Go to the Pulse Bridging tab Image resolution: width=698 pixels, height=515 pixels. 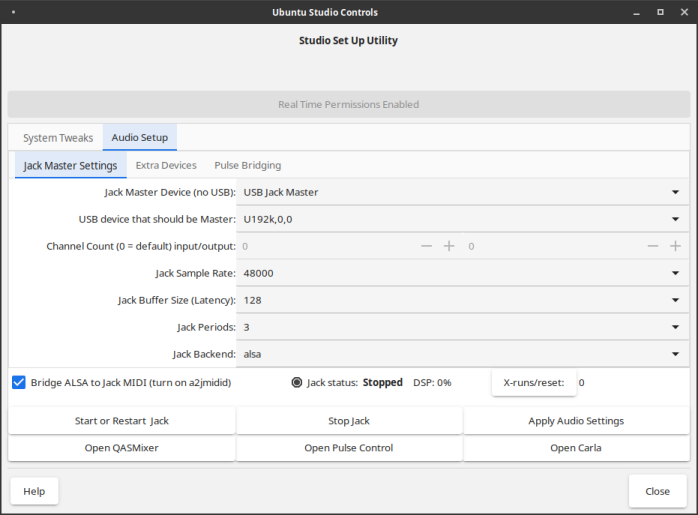click(x=248, y=165)
